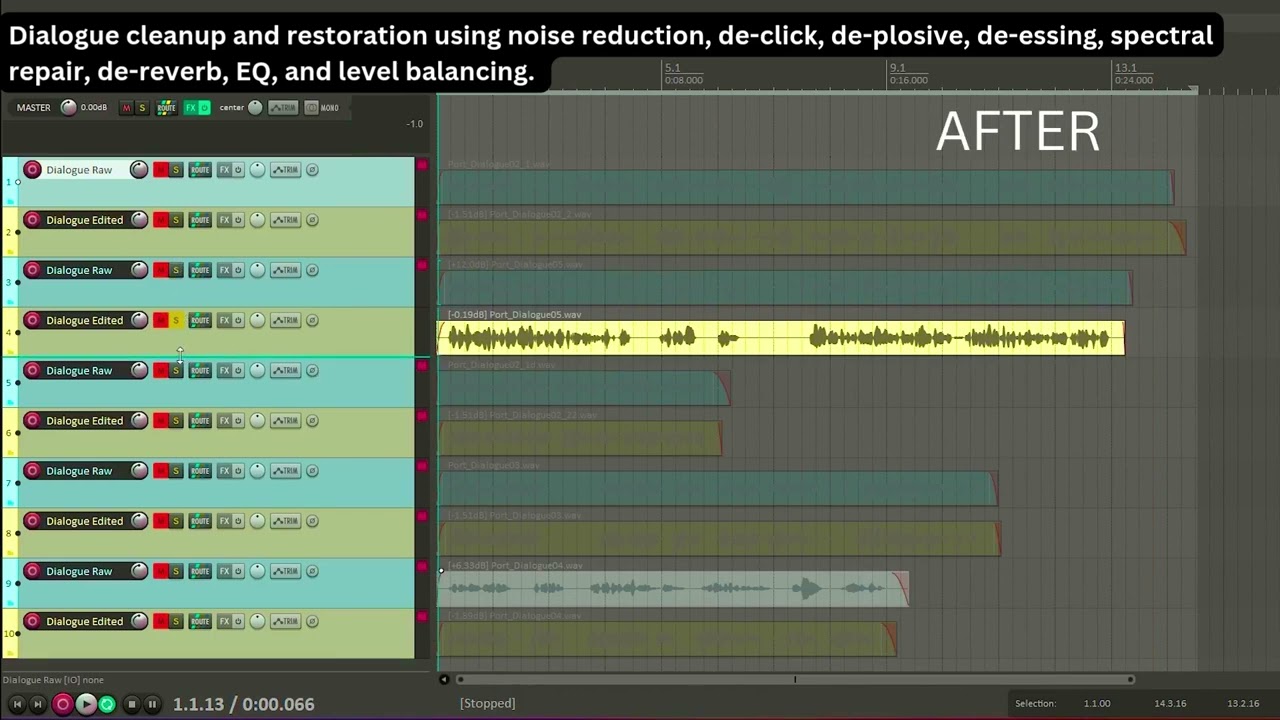Image resolution: width=1280 pixels, height=720 pixels.
Task: Unmute track 9 Dialogue Raw
Action: tap(160, 571)
